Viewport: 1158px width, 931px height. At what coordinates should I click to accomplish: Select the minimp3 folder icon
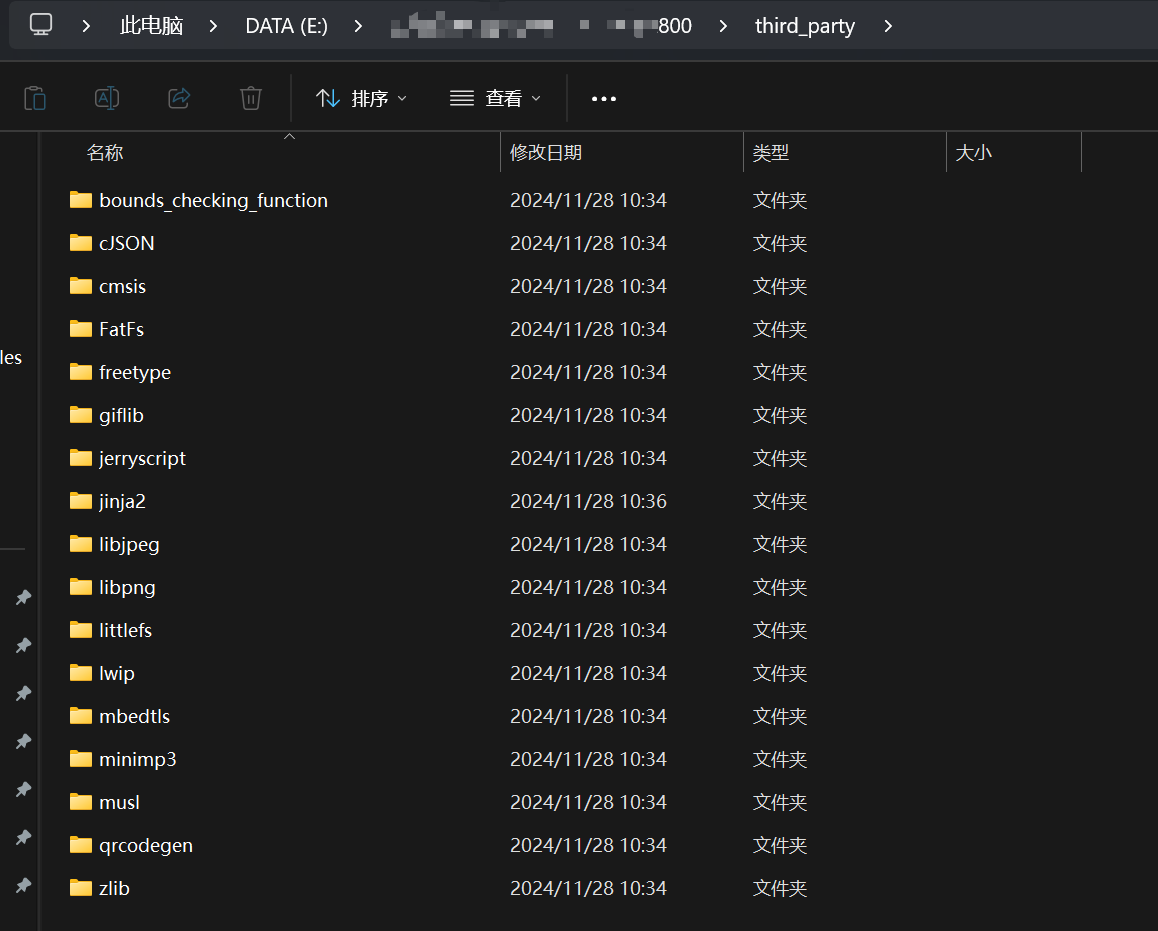[x=80, y=759]
